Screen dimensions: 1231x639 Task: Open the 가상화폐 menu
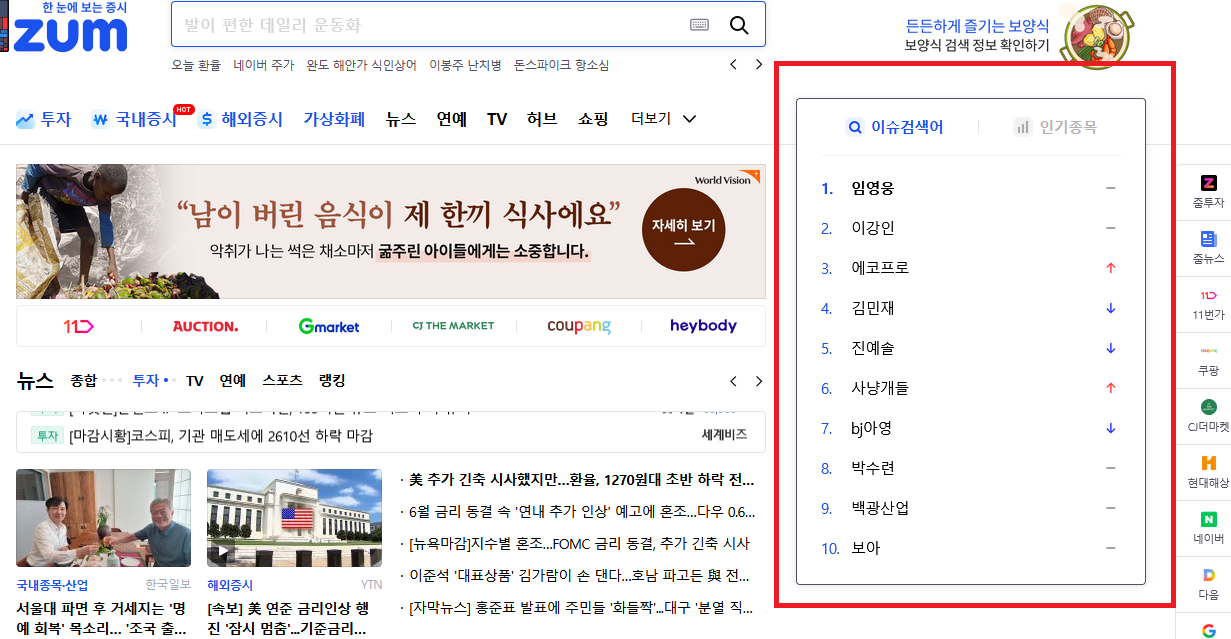334,119
